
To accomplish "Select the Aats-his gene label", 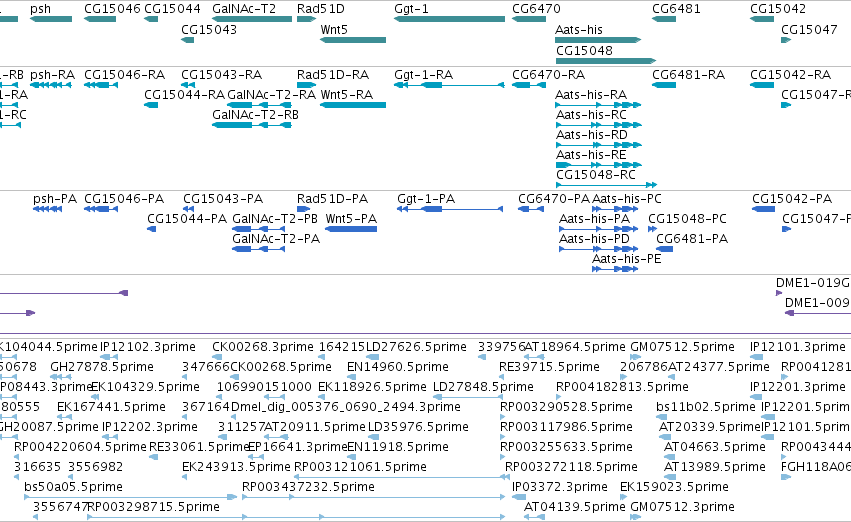I will point(579,29).
